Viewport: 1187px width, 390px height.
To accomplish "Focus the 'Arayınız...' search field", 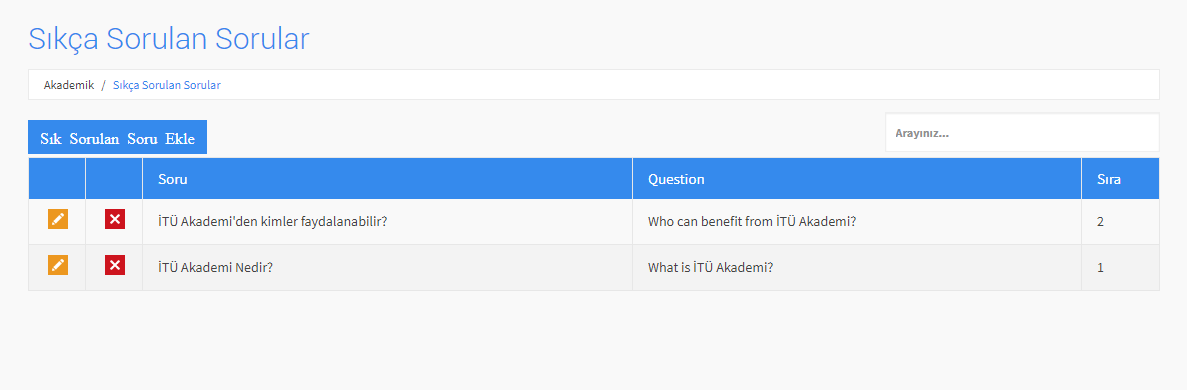I will pos(1022,133).
